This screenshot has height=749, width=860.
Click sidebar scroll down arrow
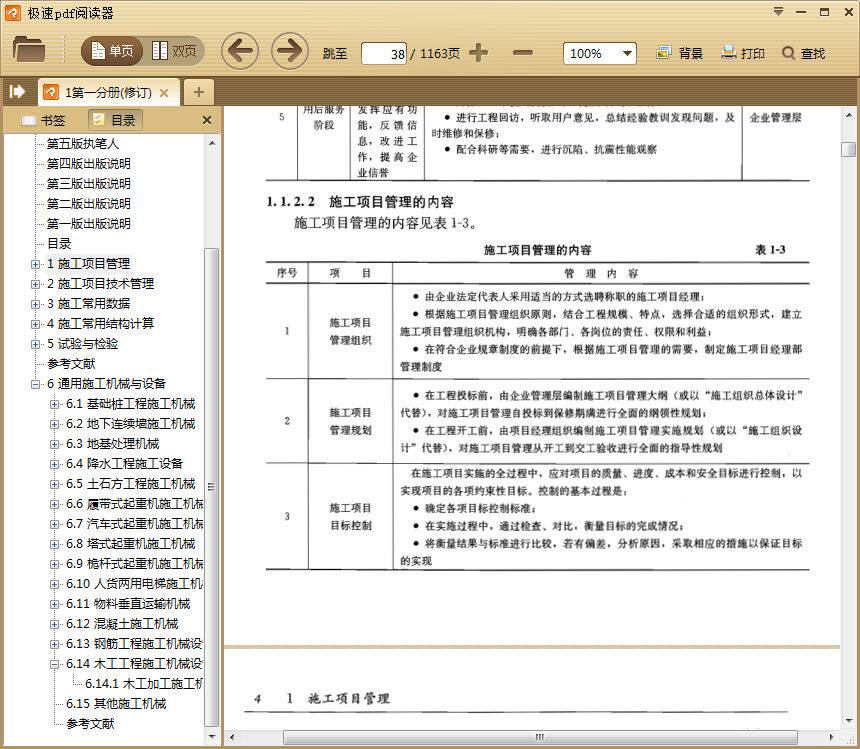pos(212,736)
